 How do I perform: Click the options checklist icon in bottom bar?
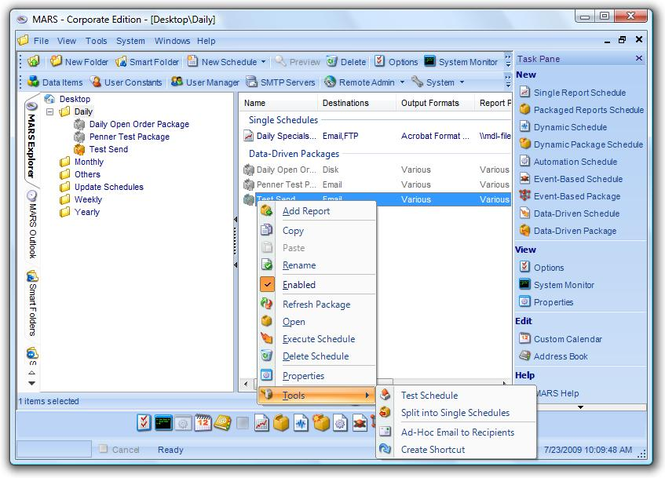coord(144,422)
